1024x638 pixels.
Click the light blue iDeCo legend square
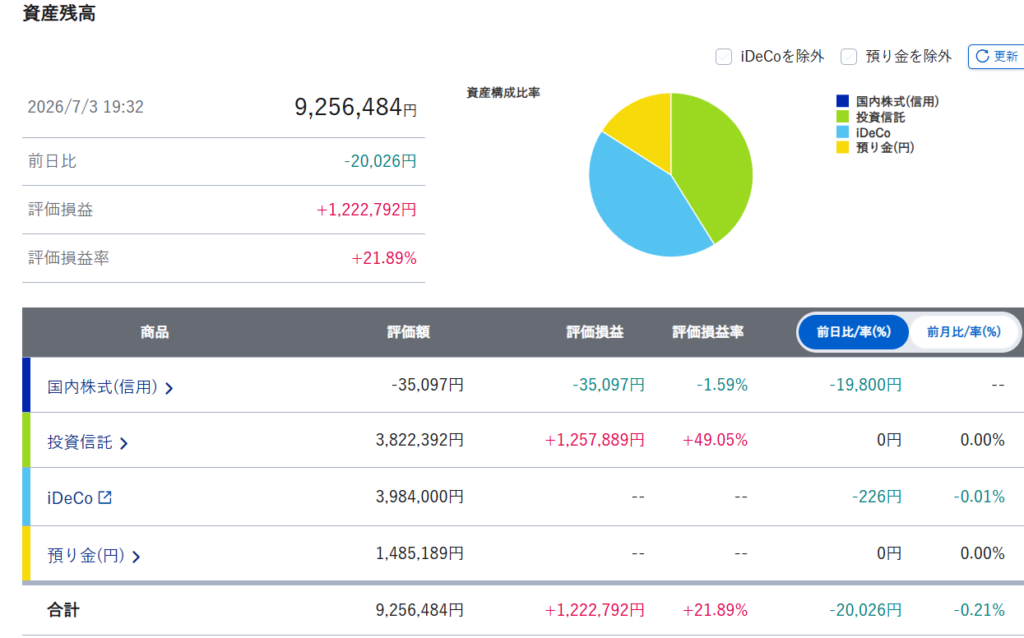coord(842,133)
